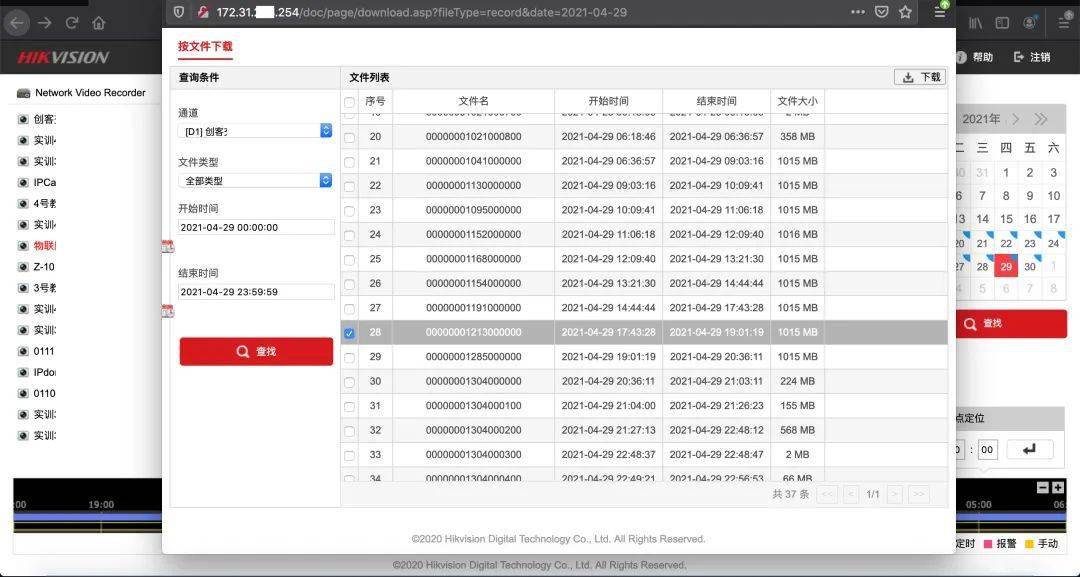This screenshot has width=1080, height=577.
Task: Click the 序号 column header
Action: [x=375, y=101]
